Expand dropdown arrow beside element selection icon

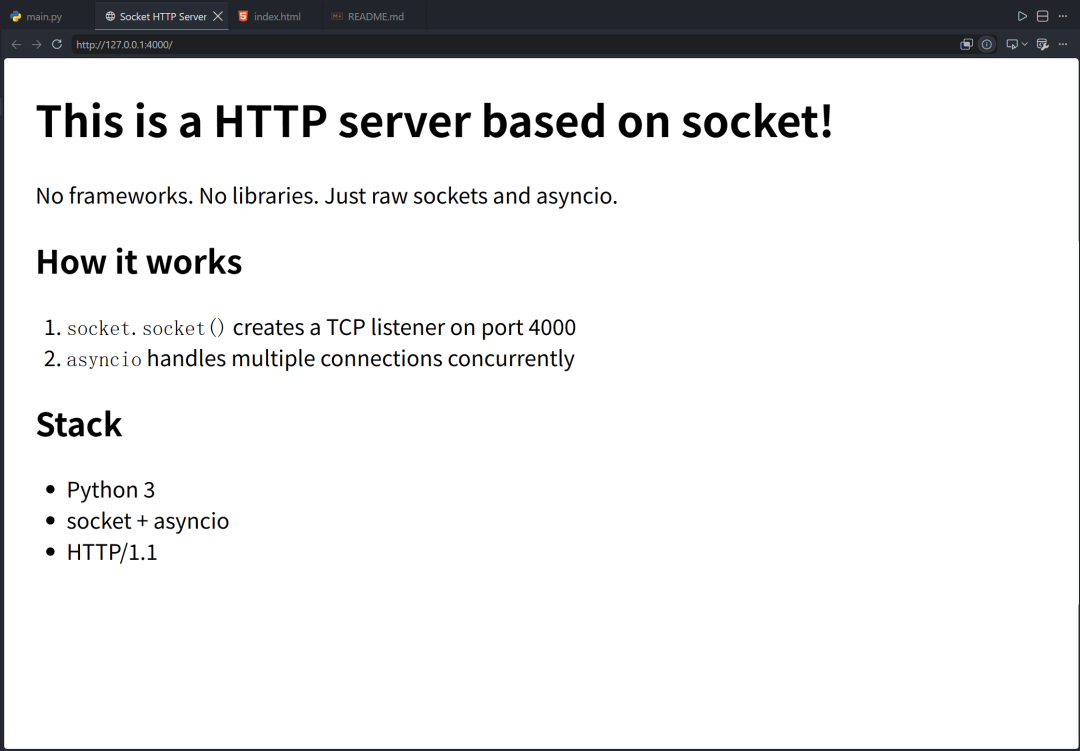(x=1025, y=45)
